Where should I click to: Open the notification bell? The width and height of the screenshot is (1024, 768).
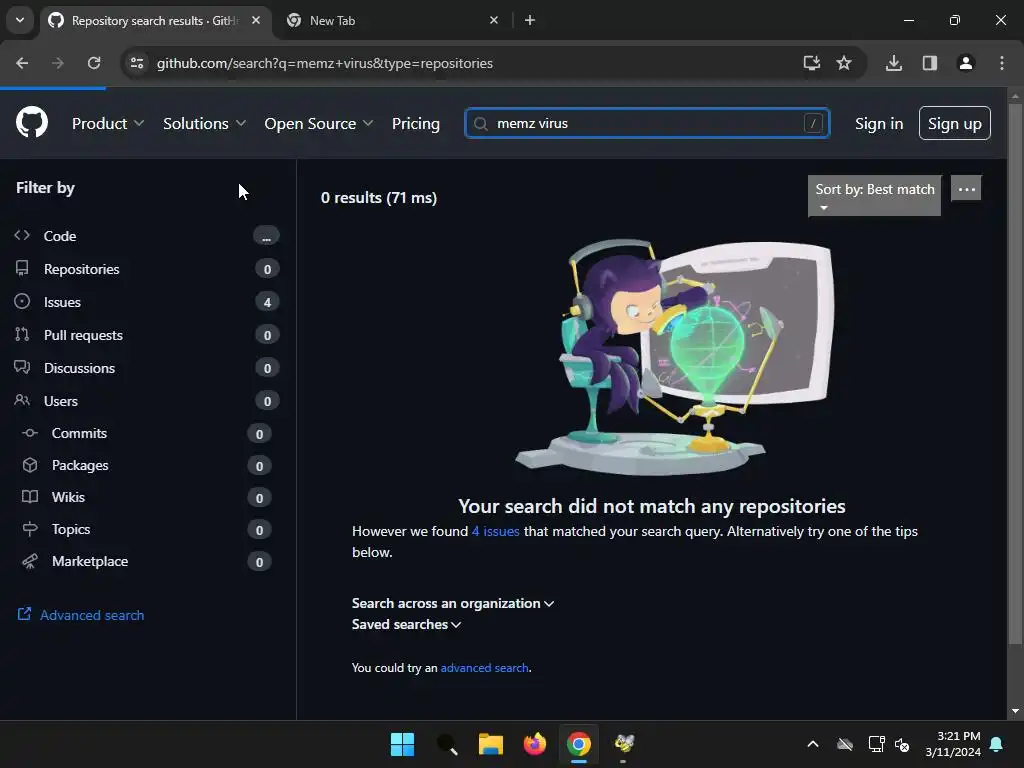coord(997,744)
